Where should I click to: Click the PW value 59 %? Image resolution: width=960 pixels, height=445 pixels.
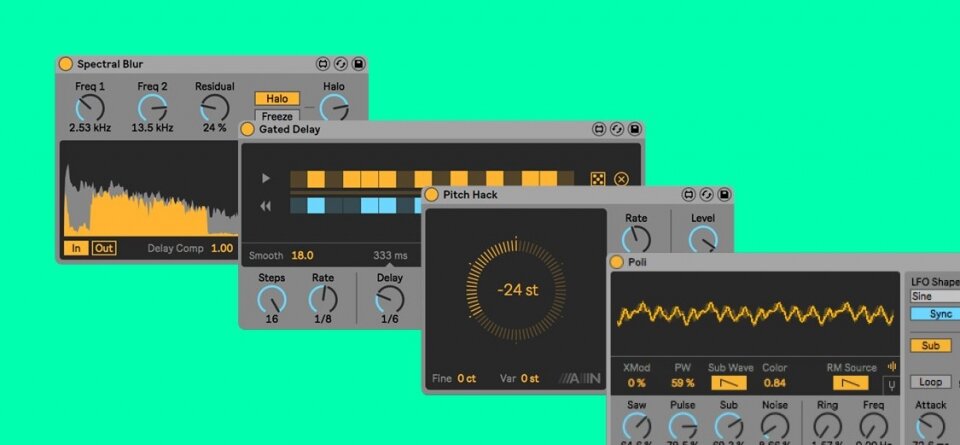(x=683, y=383)
